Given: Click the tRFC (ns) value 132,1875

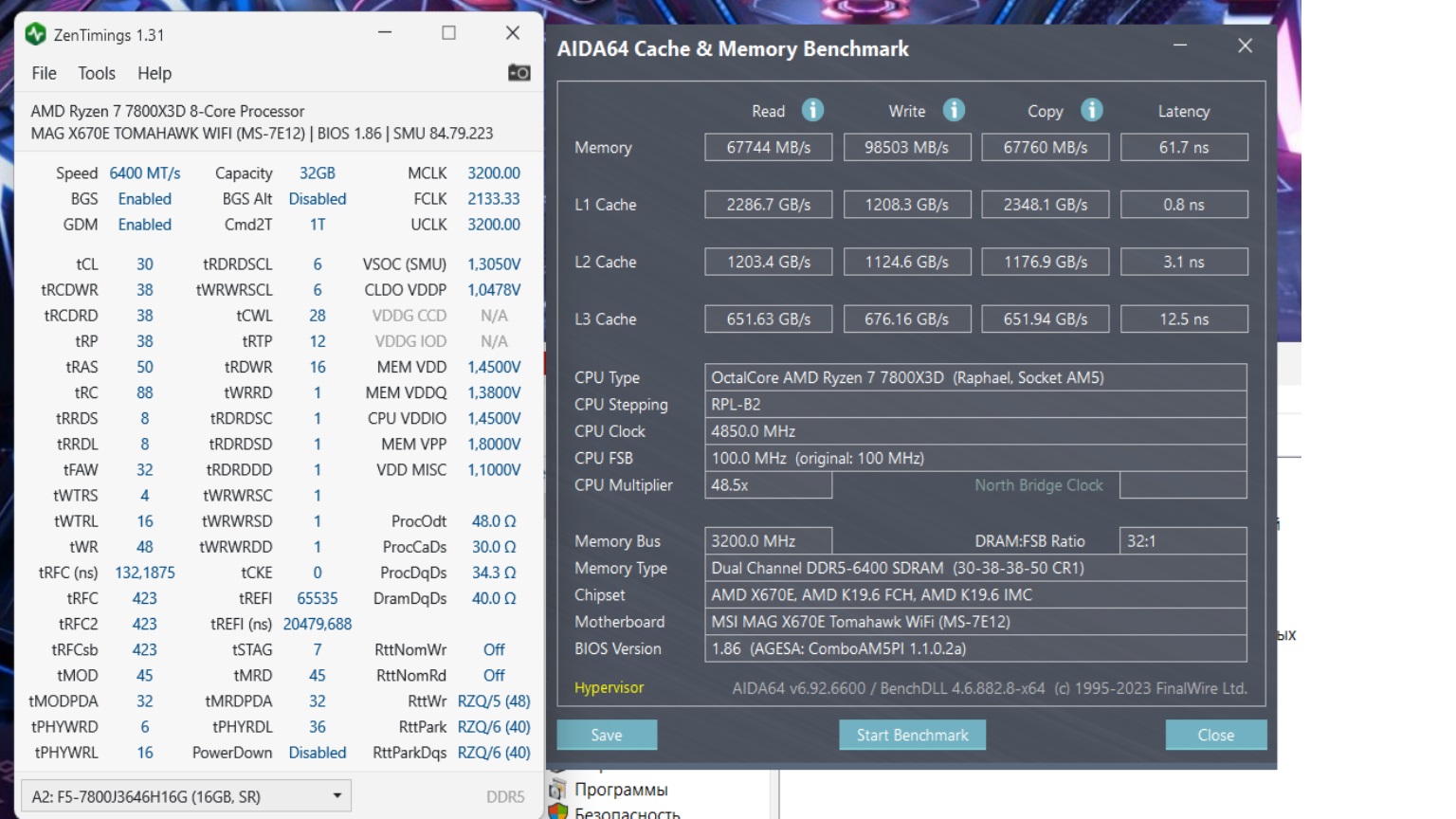Looking at the screenshot, I should click(145, 572).
